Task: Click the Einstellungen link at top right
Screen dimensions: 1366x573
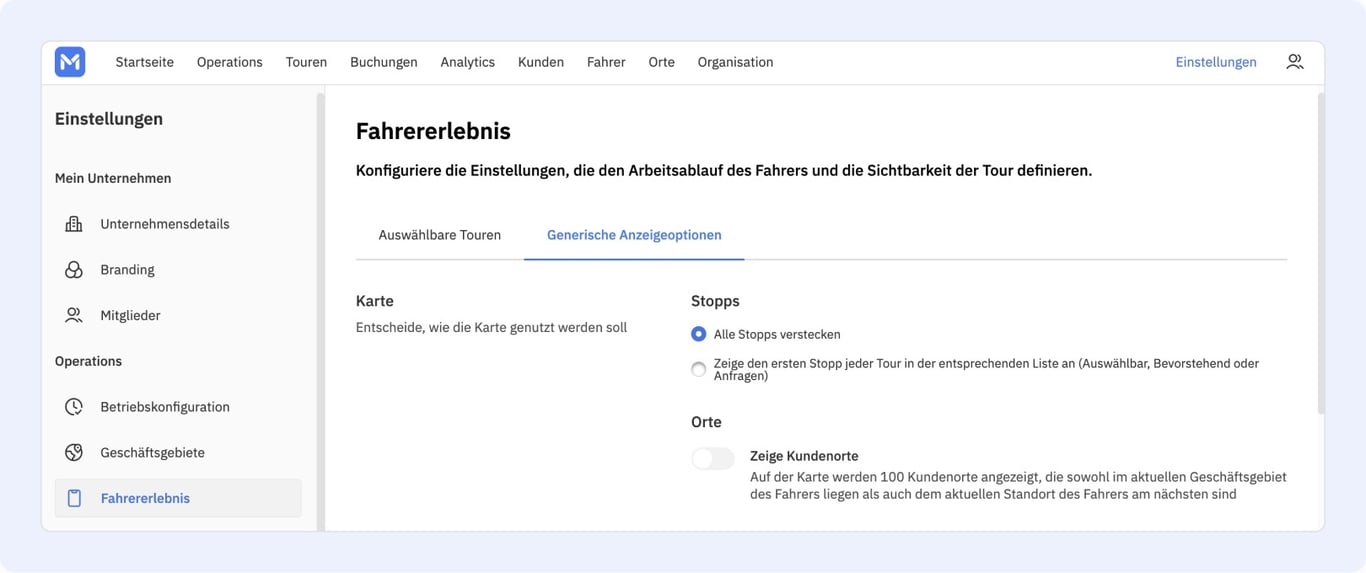Action: pyautogui.click(x=1216, y=62)
